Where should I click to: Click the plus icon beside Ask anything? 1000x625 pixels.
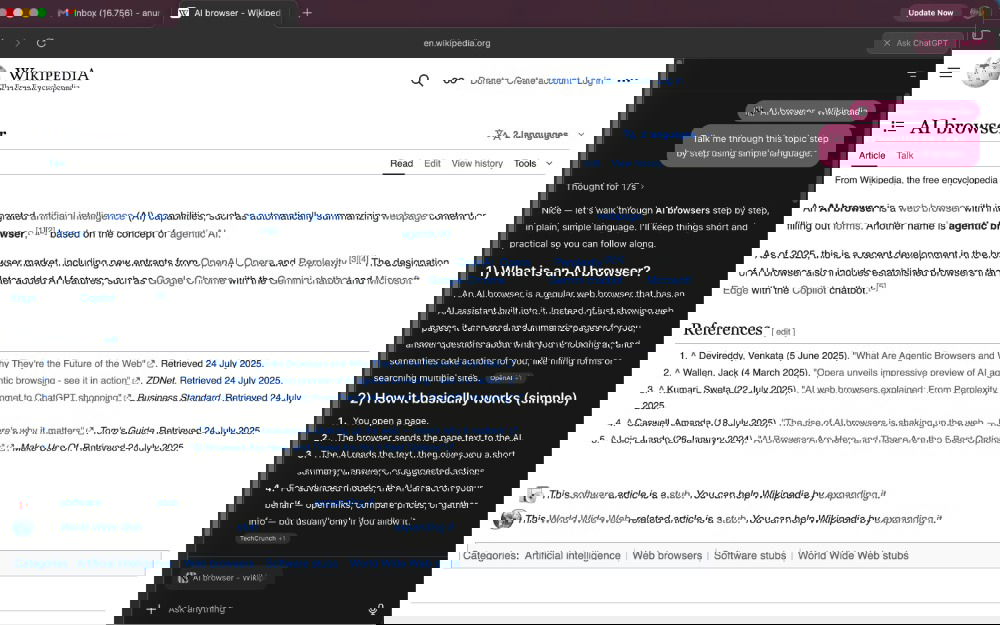point(151,609)
